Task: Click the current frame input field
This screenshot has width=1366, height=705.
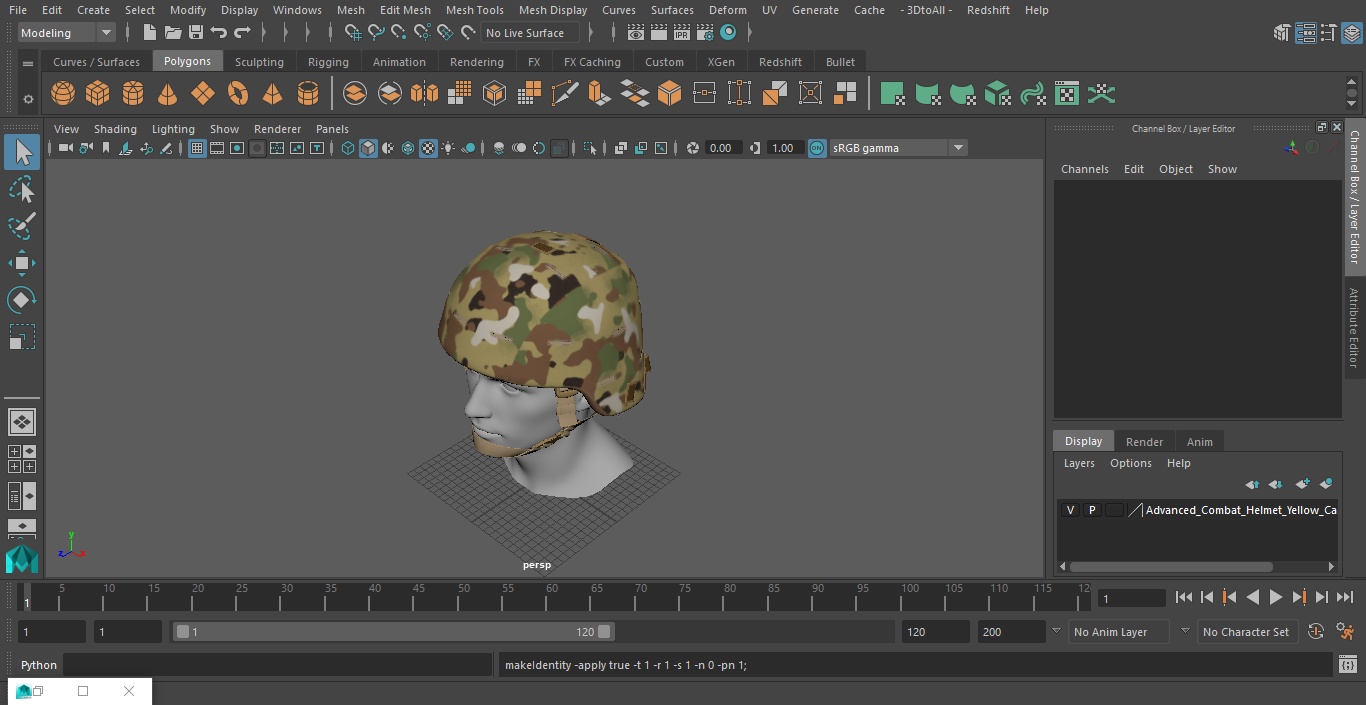Action: 1131,598
